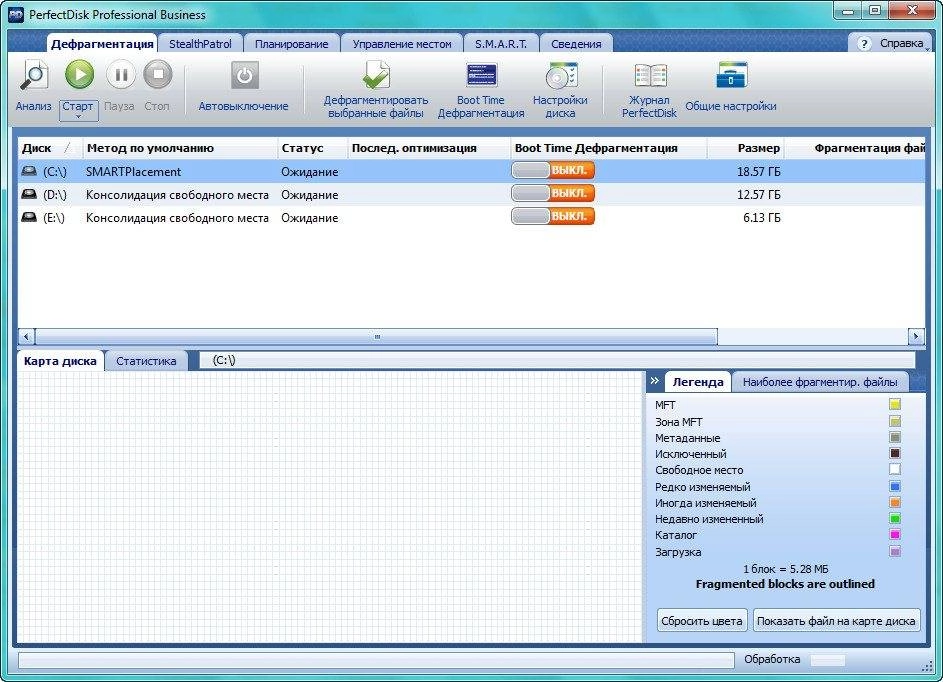
Task: Click the Анализ magnifier icon
Action: pyautogui.click(x=34, y=76)
